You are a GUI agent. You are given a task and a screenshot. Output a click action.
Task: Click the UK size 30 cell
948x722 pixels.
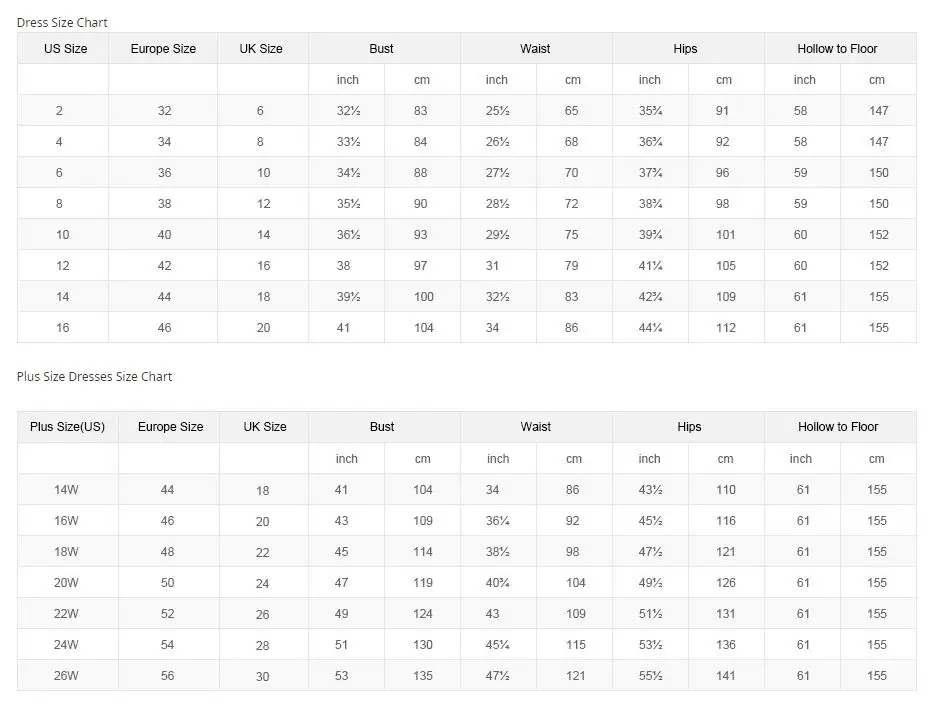(262, 677)
